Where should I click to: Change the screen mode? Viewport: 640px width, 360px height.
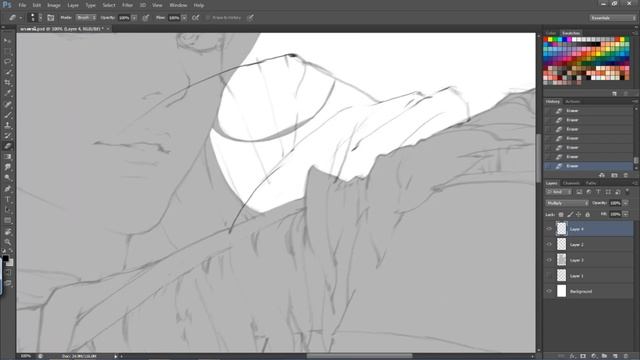8,283
